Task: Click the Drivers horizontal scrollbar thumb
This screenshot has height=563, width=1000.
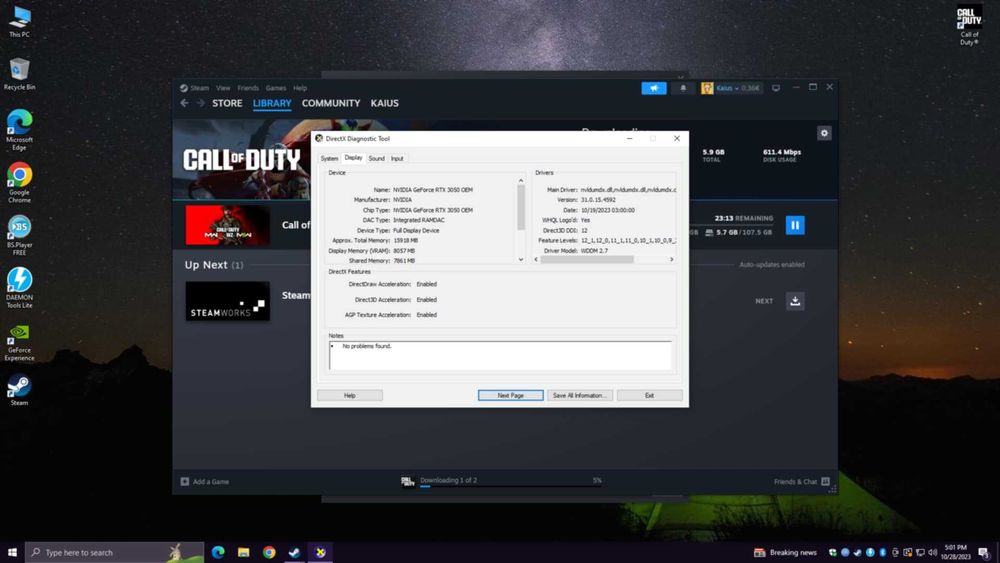Action: click(587, 260)
